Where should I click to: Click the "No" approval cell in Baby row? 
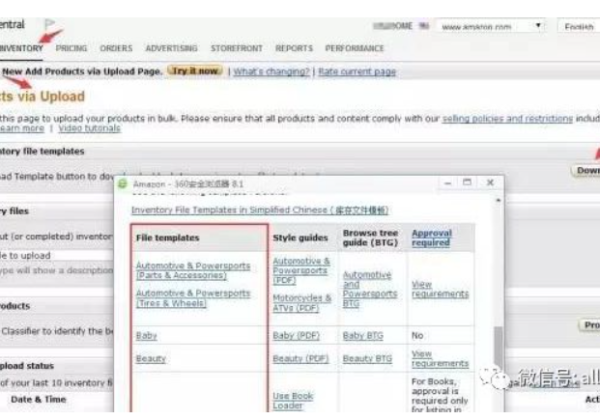[x=417, y=335]
